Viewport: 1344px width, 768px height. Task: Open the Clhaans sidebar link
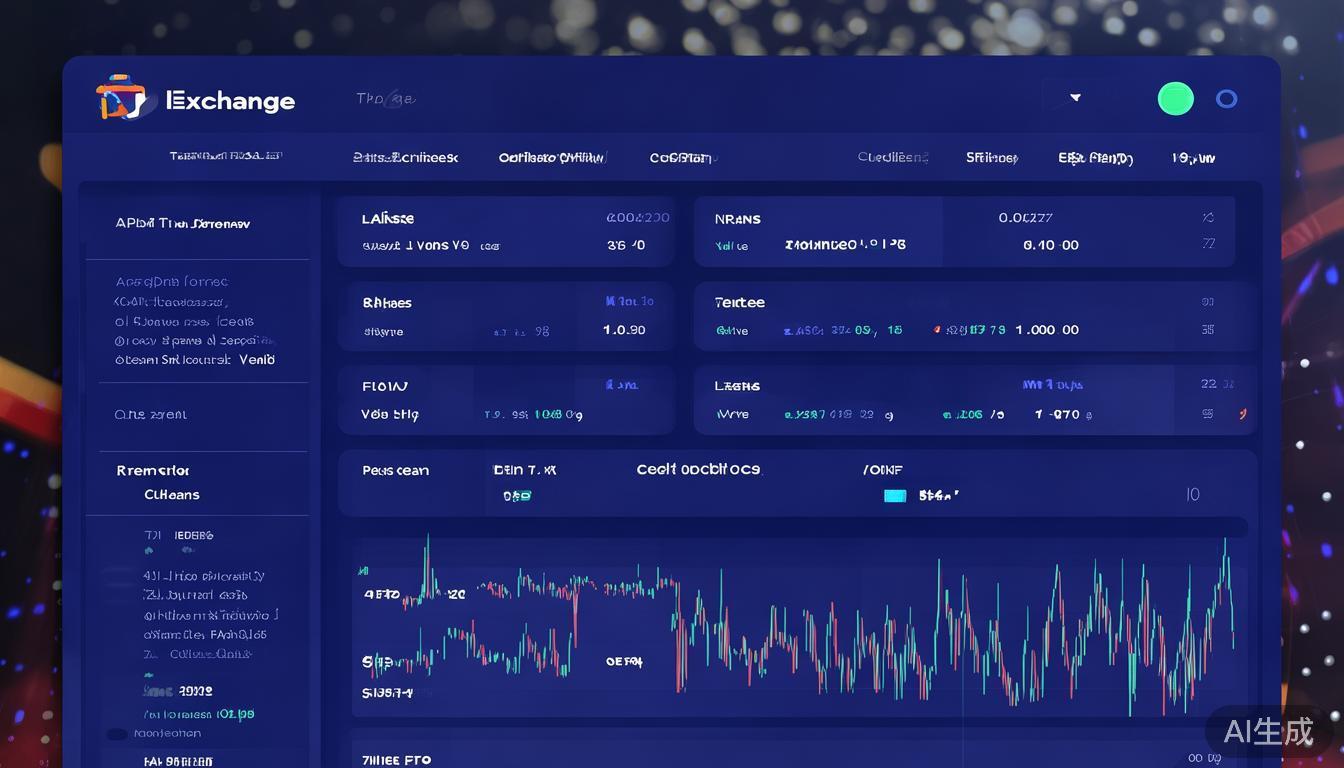tap(171, 495)
